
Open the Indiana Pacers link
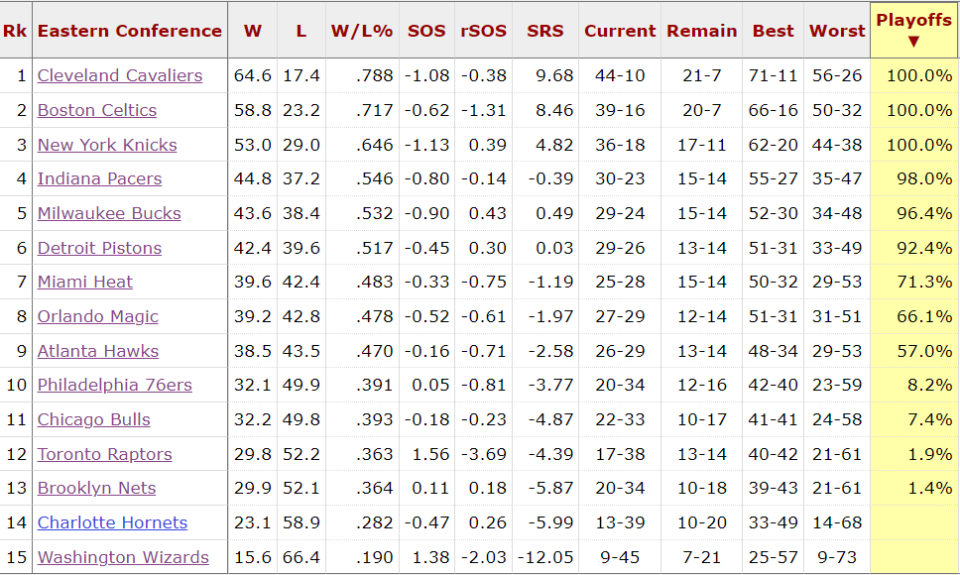point(99,179)
